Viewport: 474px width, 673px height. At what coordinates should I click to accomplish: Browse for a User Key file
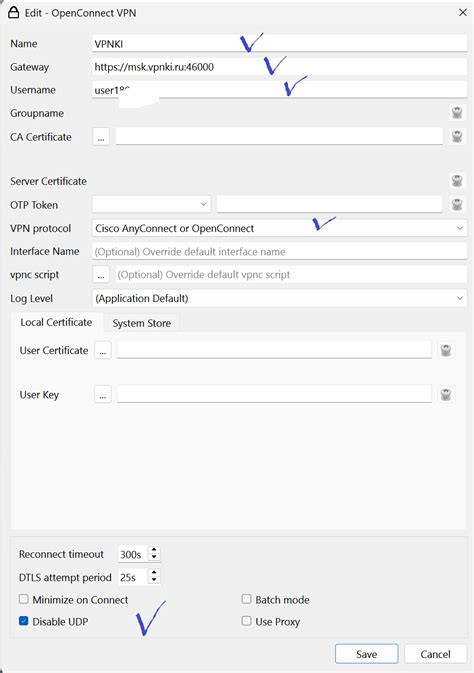pos(103,394)
